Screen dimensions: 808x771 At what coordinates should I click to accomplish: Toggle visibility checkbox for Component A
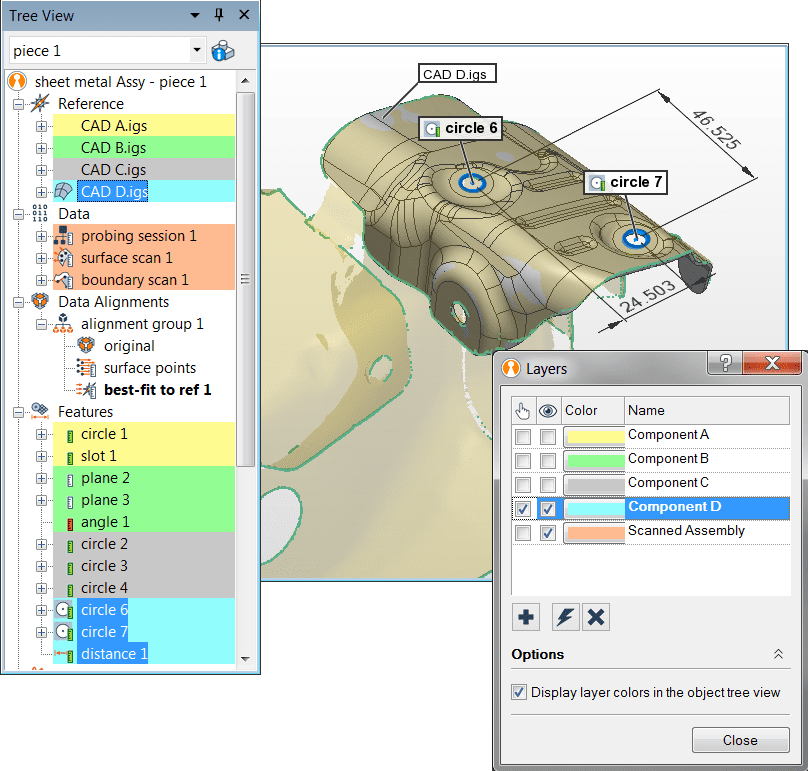[548, 437]
